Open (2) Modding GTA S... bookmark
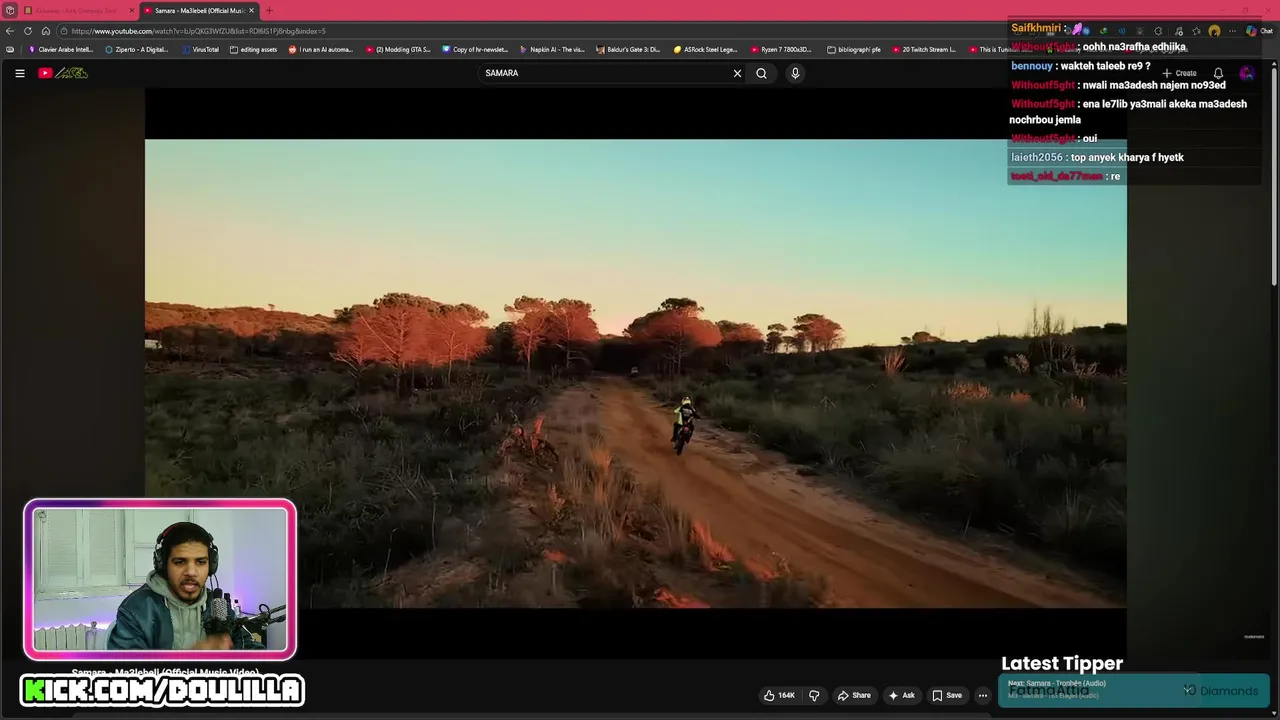 coord(398,49)
